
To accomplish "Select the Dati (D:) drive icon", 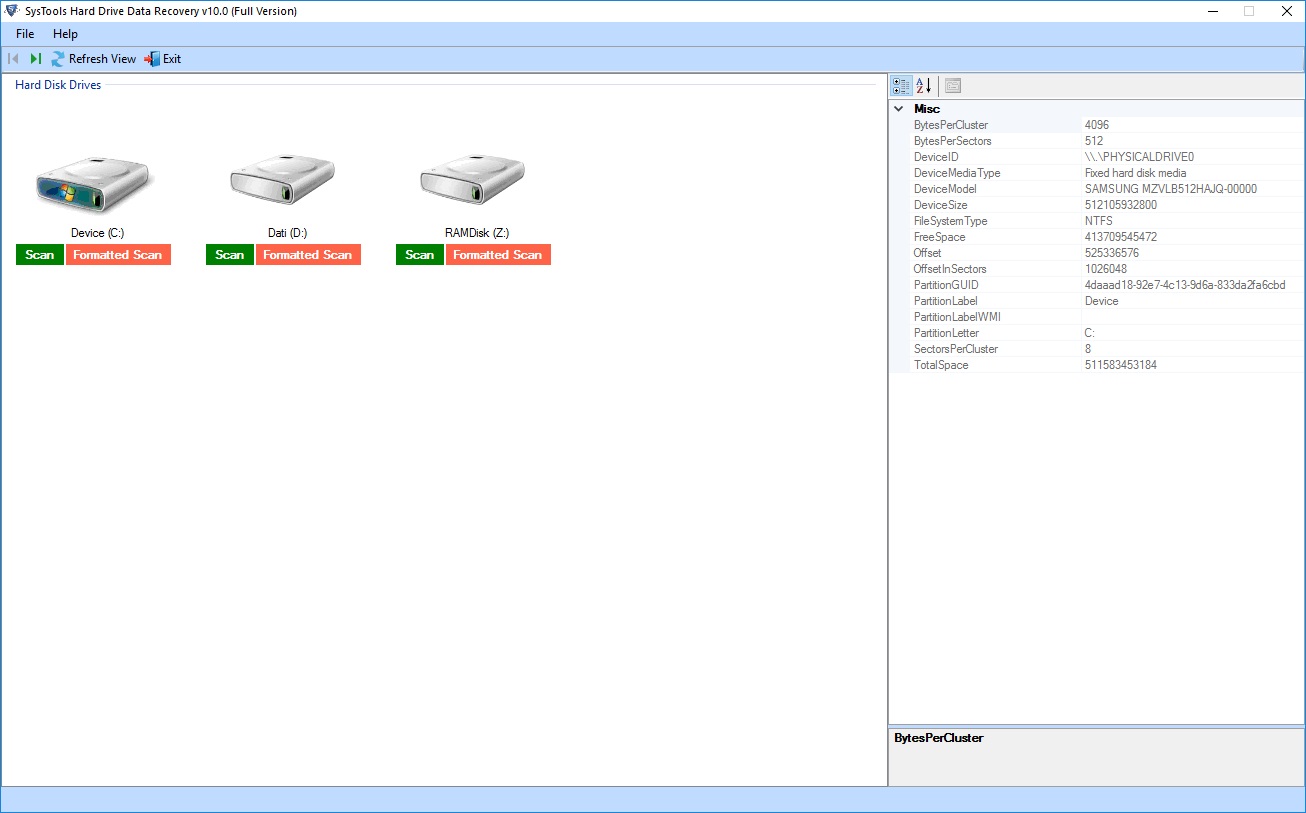I will coord(283,180).
